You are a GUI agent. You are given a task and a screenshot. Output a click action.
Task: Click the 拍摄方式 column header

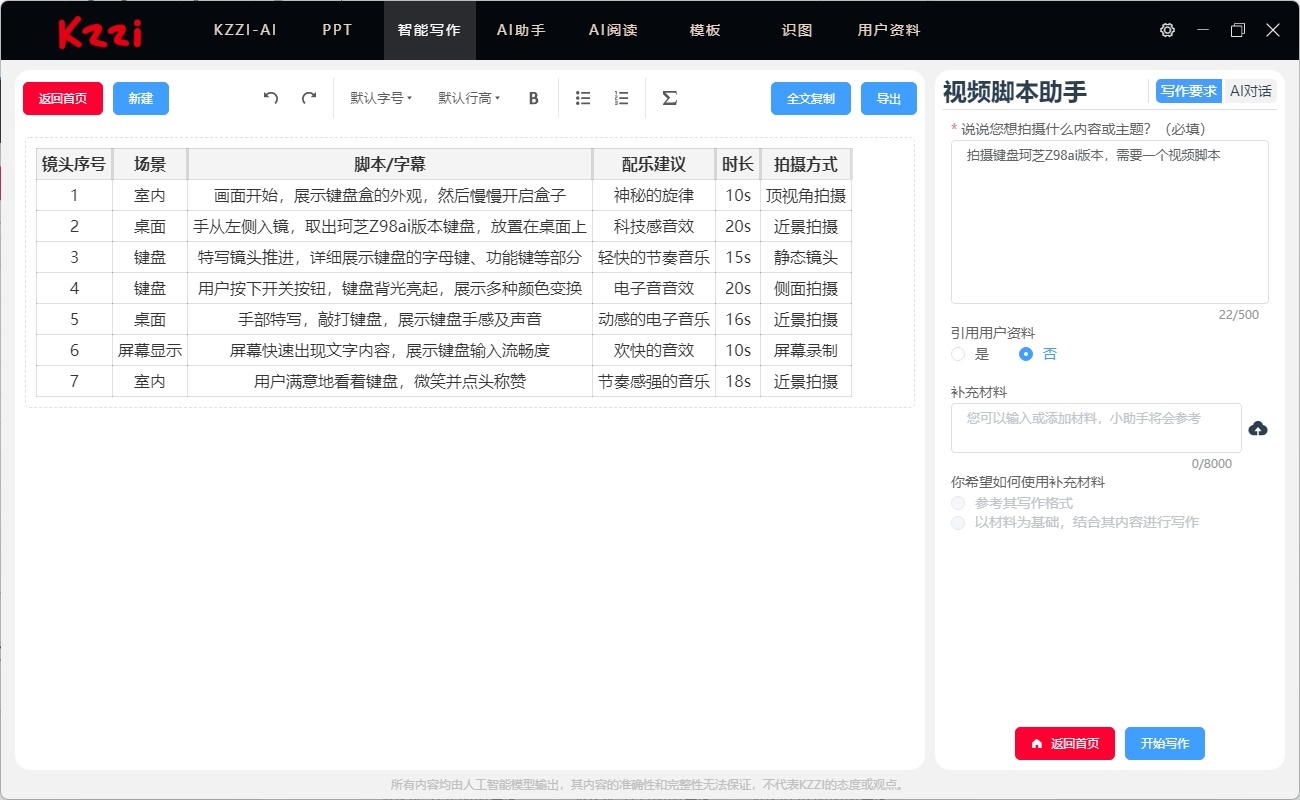pos(806,164)
